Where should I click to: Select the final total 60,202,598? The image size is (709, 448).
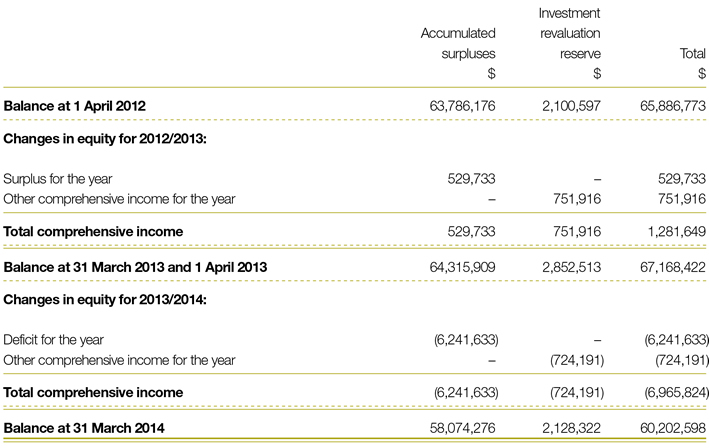point(668,428)
